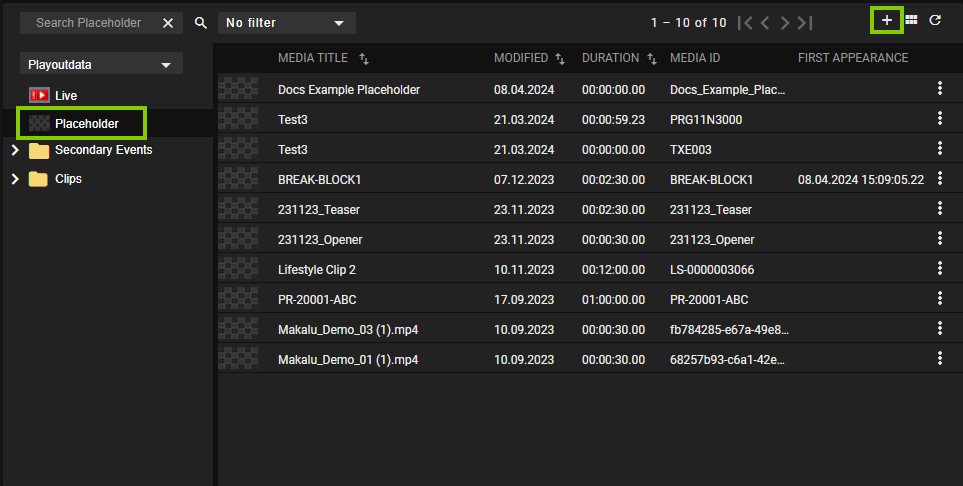The height and width of the screenshot is (486, 963).
Task: Go to the next page of results
Action: coord(785,23)
